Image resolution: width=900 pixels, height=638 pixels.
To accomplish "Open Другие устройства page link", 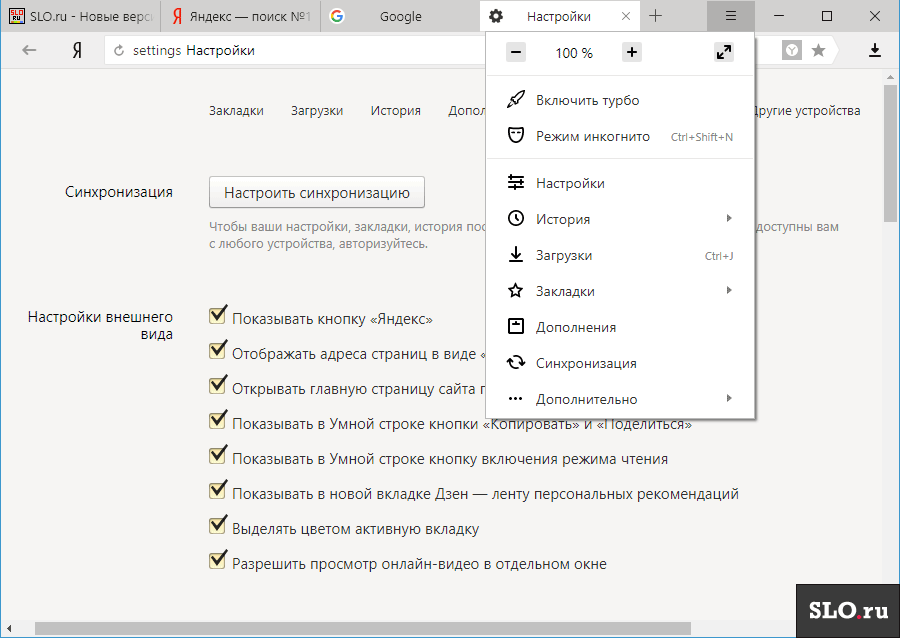I will [808, 111].
